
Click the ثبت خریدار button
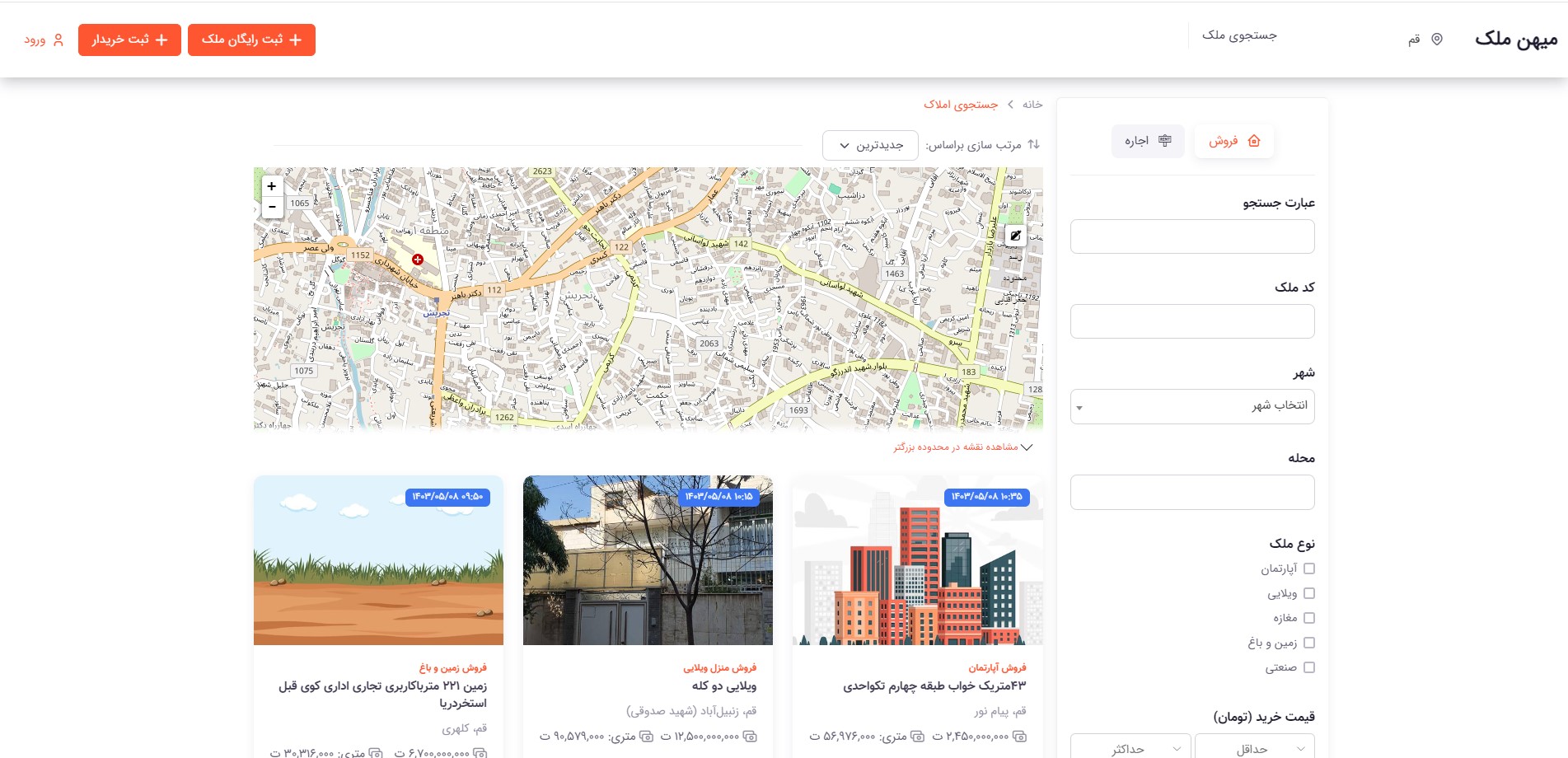129,40
